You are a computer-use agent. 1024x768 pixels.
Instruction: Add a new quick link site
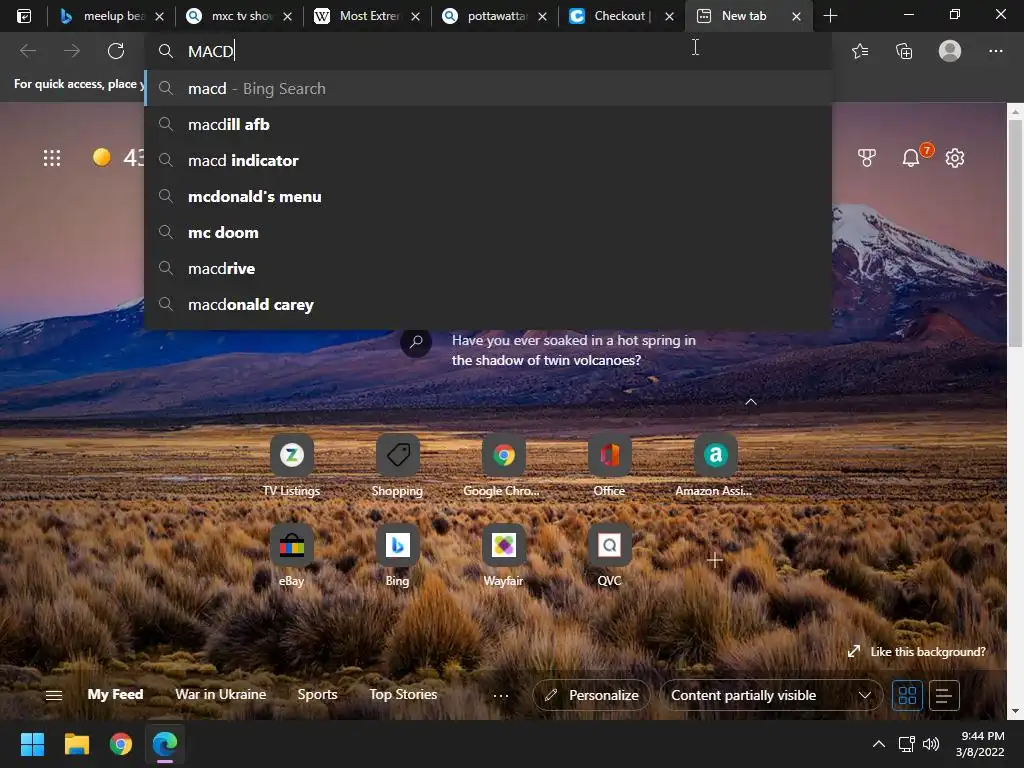tap(715, 560)
